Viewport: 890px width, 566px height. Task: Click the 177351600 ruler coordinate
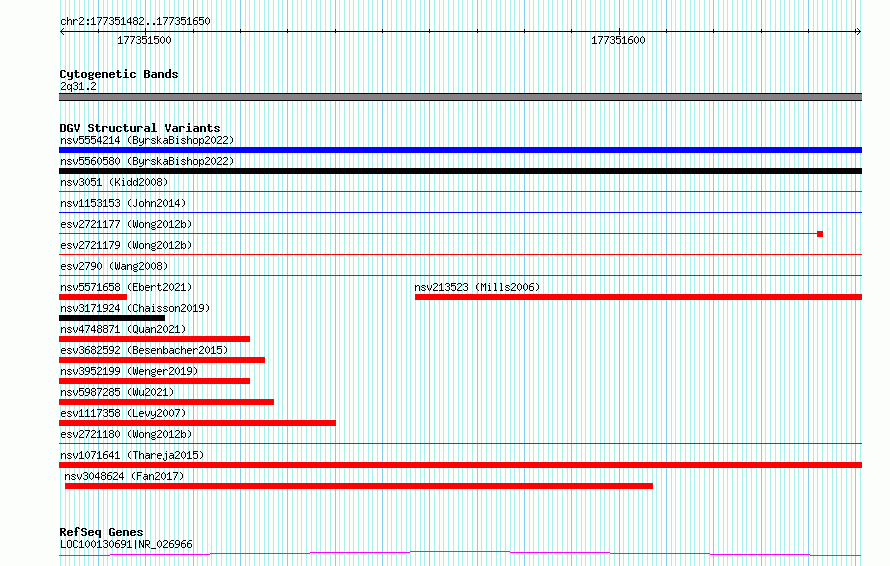point(618,40)
